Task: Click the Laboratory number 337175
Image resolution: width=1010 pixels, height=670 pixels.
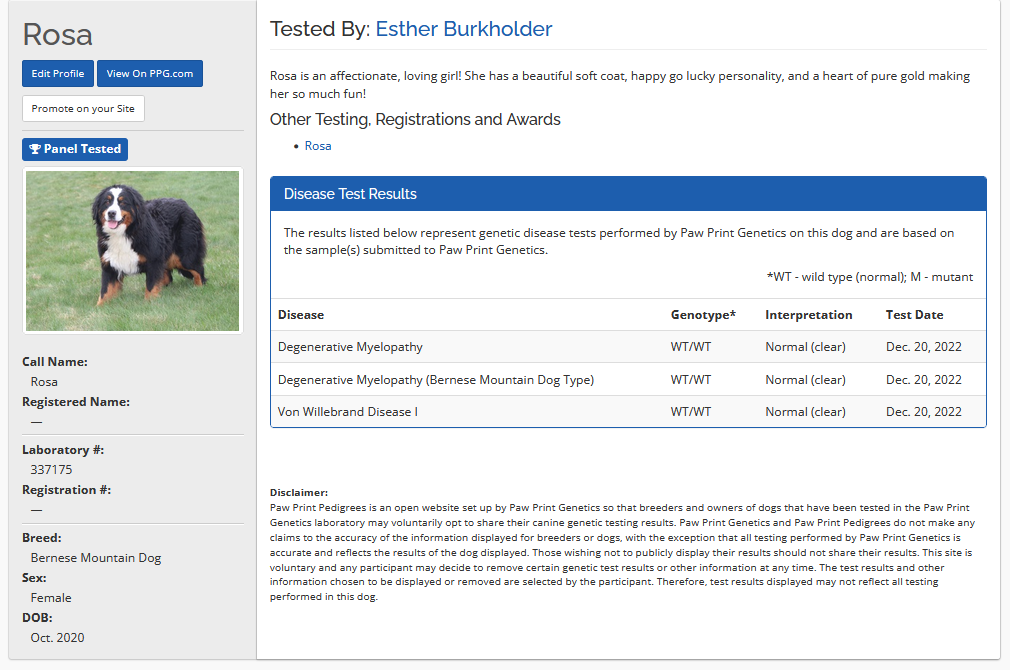Action: 52,470
